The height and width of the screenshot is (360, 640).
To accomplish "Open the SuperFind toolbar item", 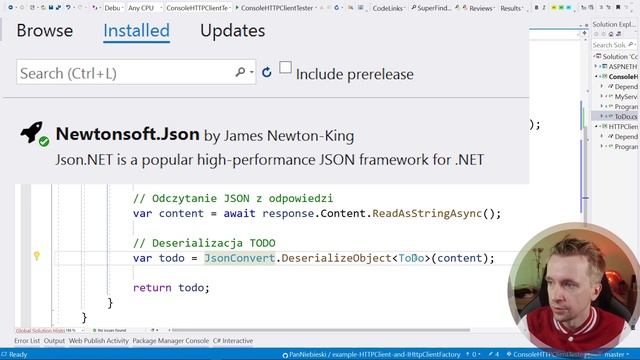I will [431, 8].
